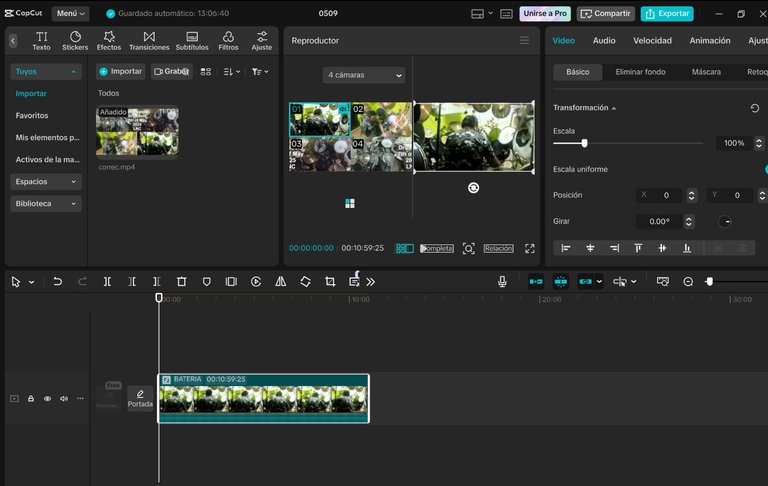768x486 pixels.
Task: Click the mirror flip icon
Action: [281, 282]
